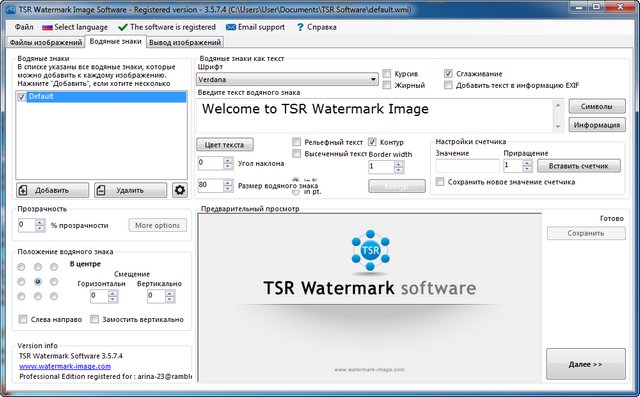The width and height of the screenshot is (640, 397).
Task: Click the Информация button
Action: click(597, 125)
